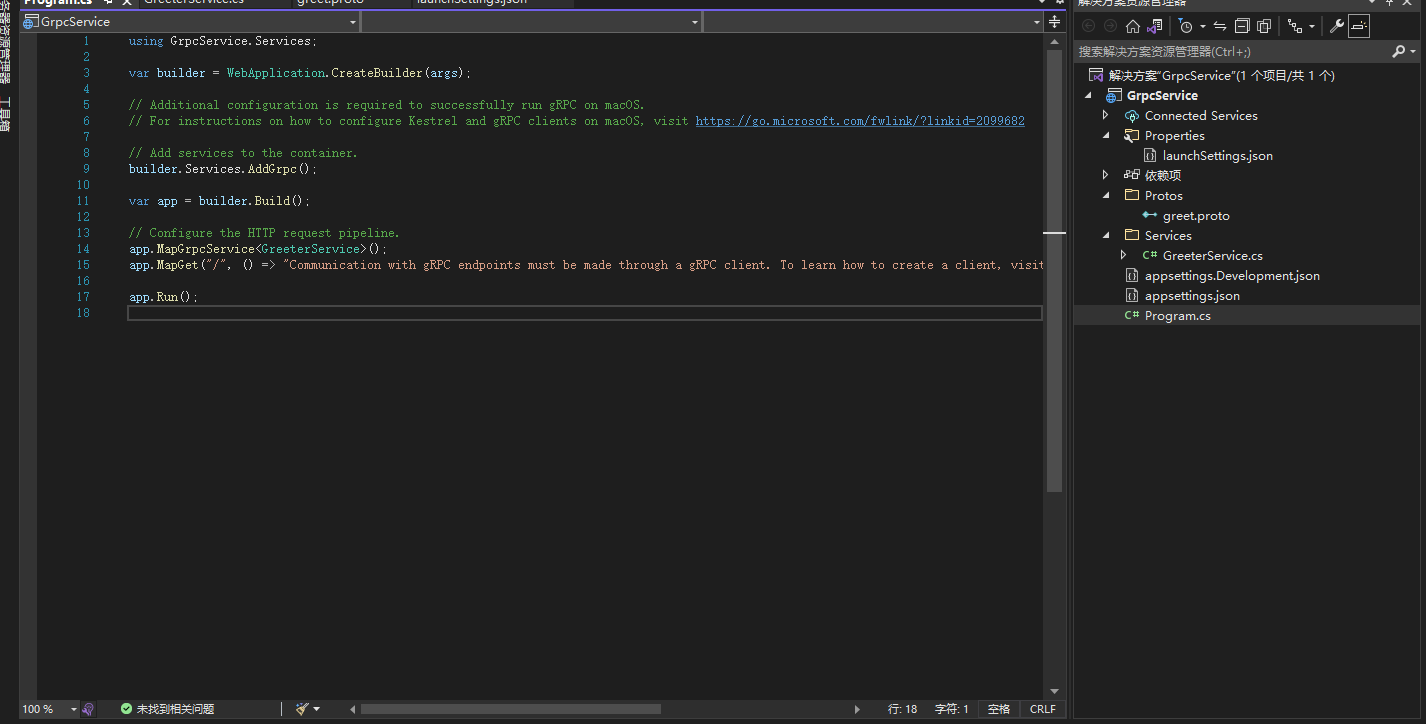Click 未找到相关问题 status text
The height and width of the screenshot is (724, 1426).
(x=175, y=709)
